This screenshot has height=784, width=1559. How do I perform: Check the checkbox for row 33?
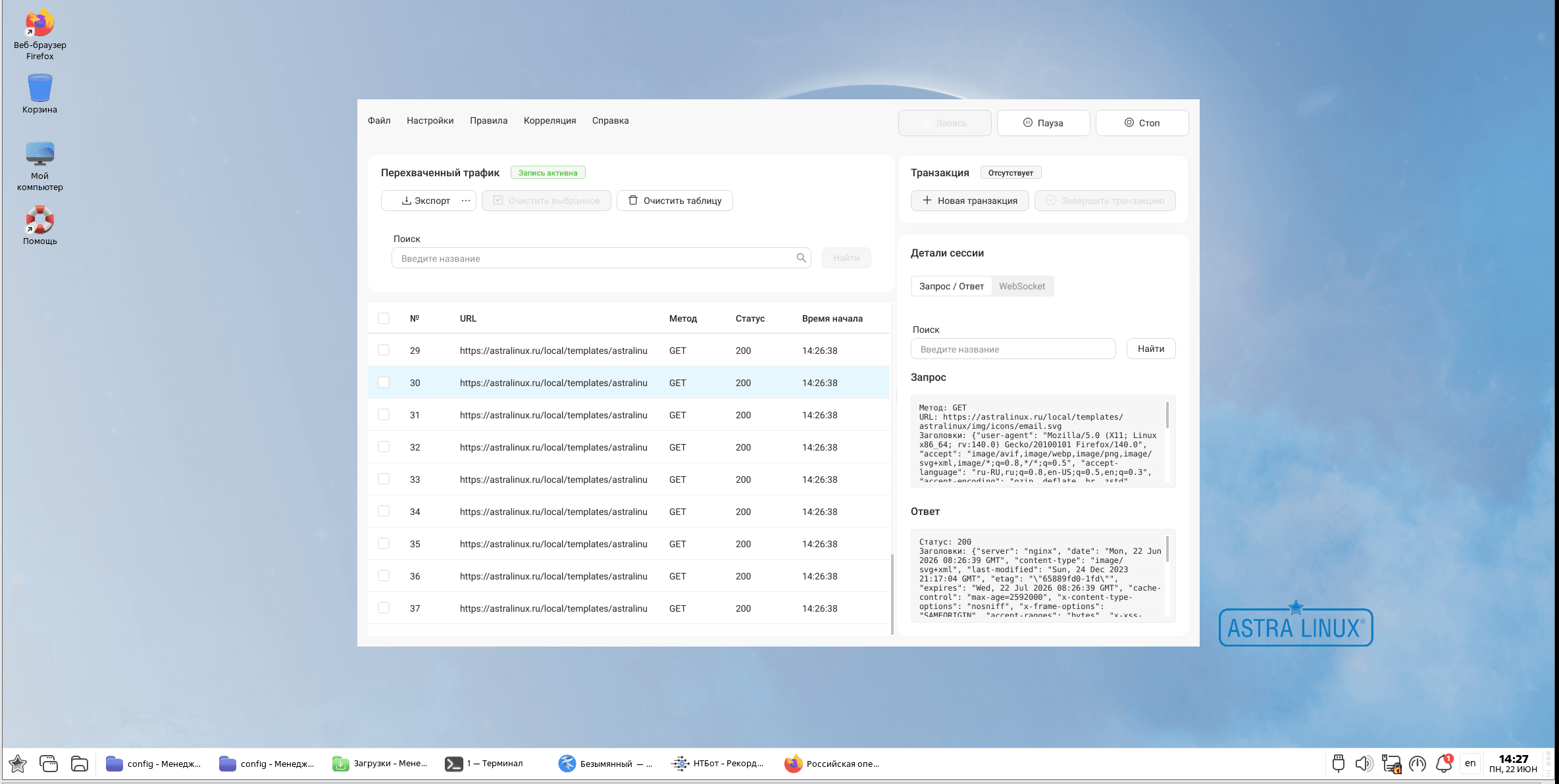click(384, 479)
